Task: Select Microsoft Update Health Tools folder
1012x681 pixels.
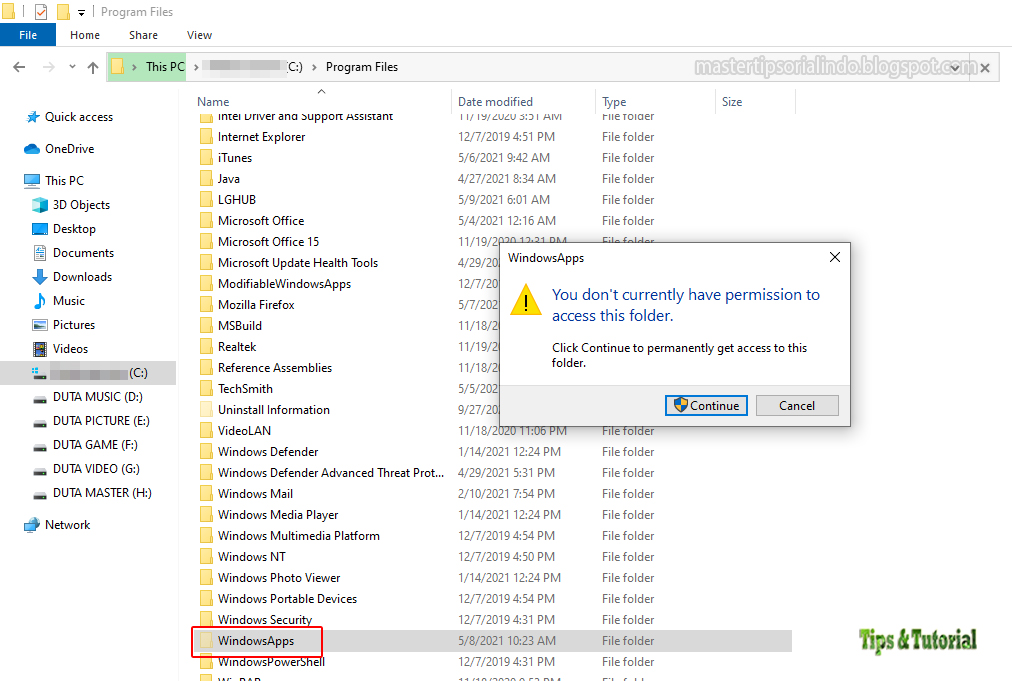Action: click(x=298, y=263)
